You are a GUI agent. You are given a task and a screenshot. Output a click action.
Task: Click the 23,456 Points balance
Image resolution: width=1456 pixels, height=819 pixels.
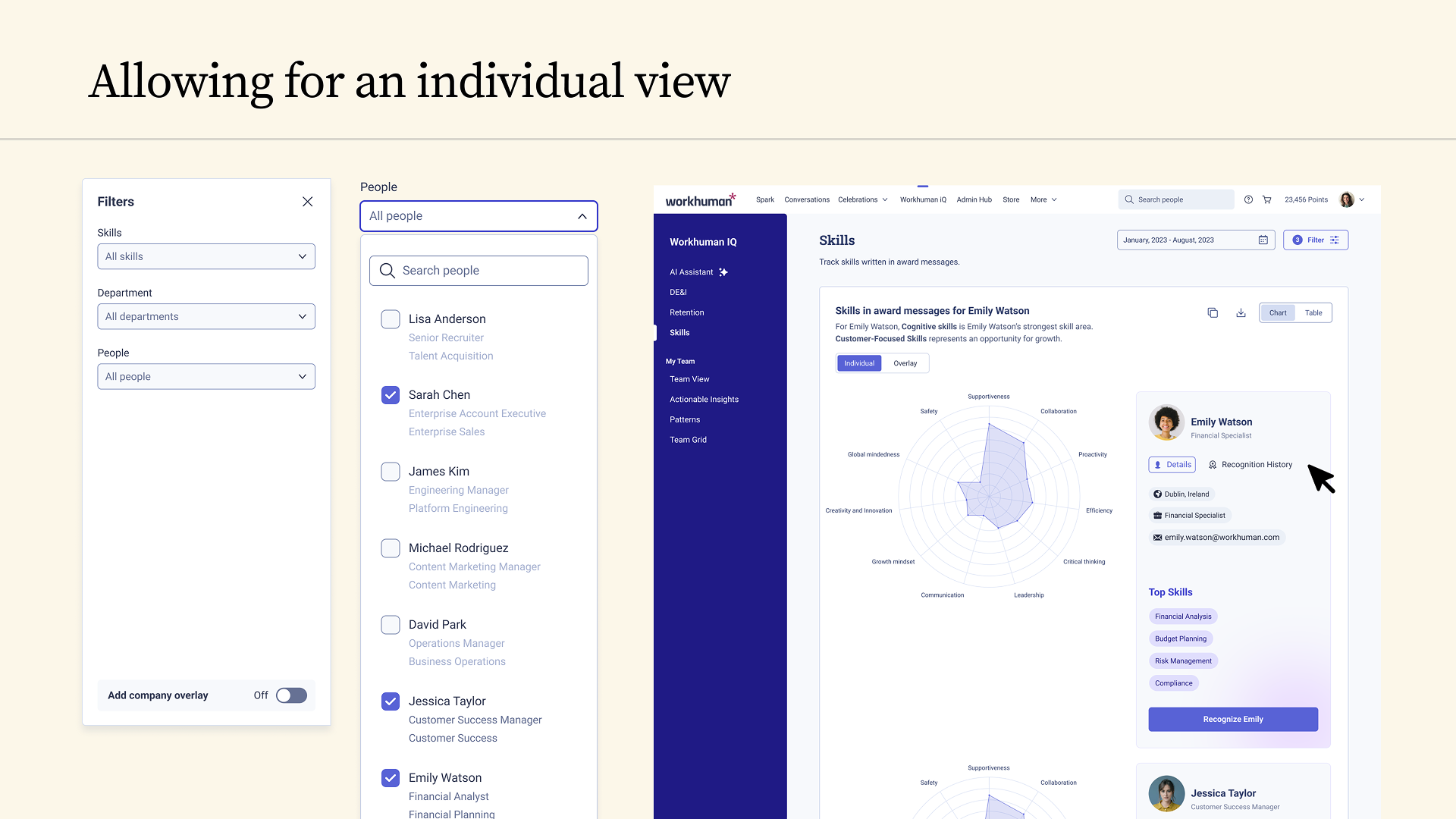pos(1306,200)
